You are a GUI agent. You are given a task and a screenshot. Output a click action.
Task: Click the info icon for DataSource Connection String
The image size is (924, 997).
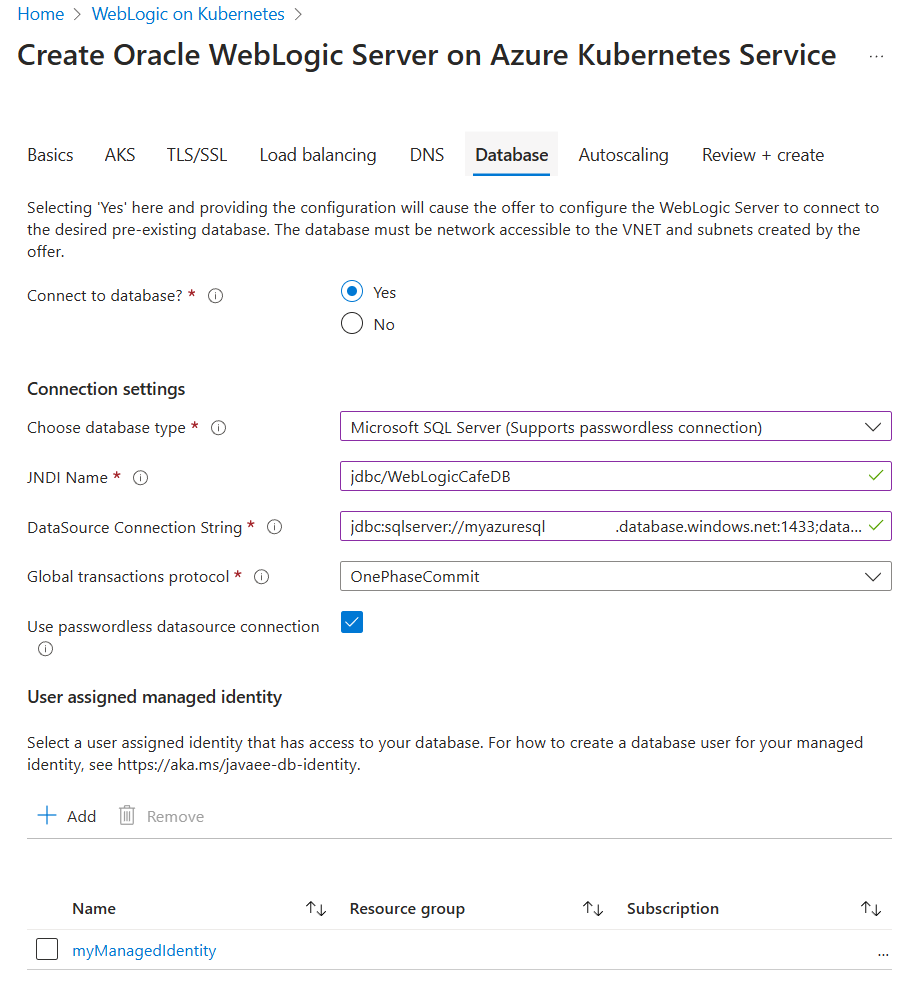(x=274, y=527)
